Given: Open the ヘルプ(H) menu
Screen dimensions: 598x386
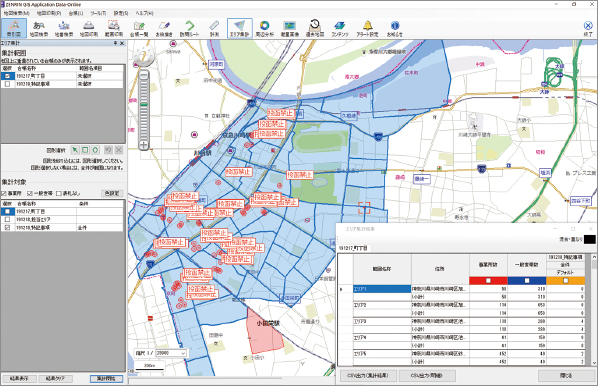Looking at the screenshot, I should click(145, 13).
